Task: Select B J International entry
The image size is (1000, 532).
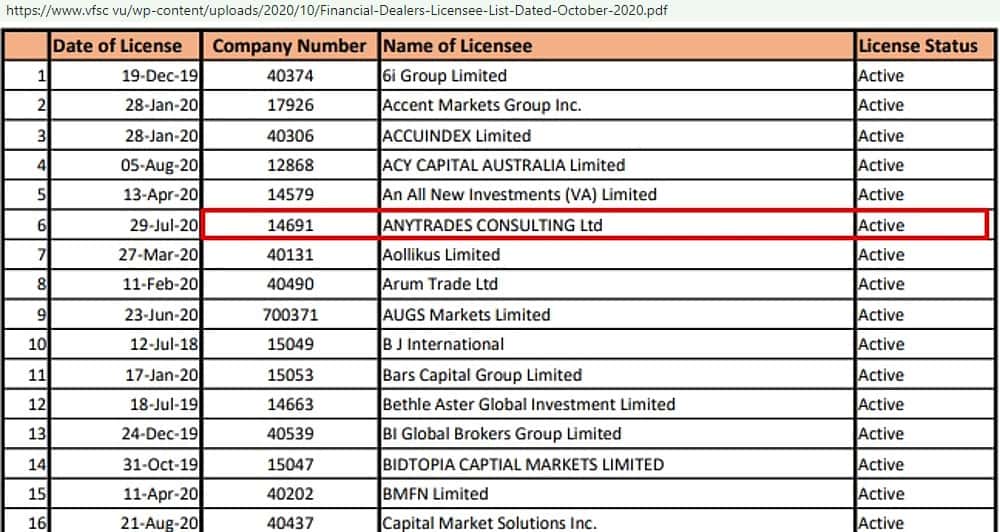Action: 443,344
